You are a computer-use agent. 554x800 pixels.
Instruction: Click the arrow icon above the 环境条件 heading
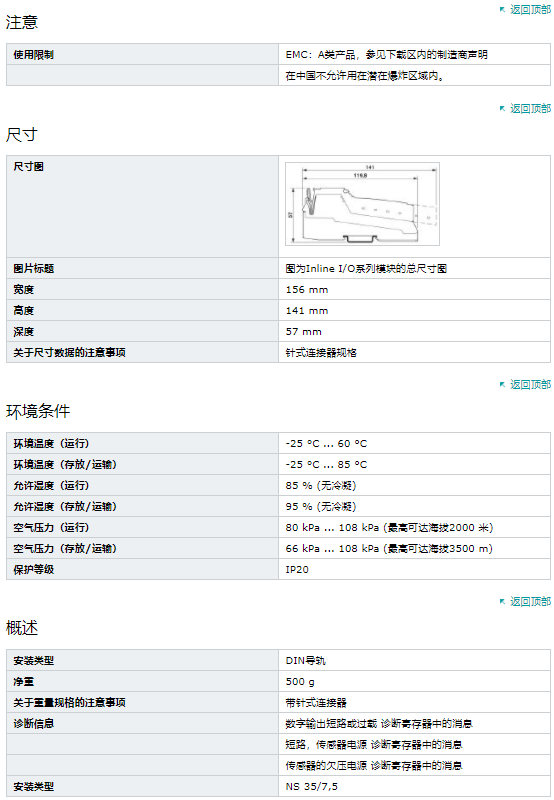pyautogui.click(x=502, y=384)
